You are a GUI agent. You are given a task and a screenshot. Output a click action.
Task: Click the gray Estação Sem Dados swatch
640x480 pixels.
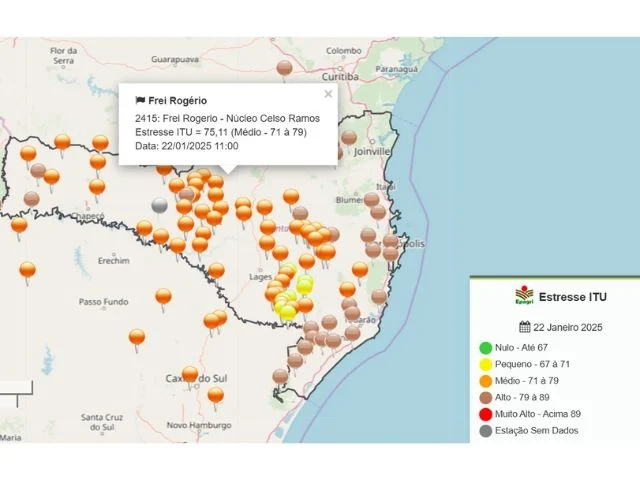coord(486,431)
